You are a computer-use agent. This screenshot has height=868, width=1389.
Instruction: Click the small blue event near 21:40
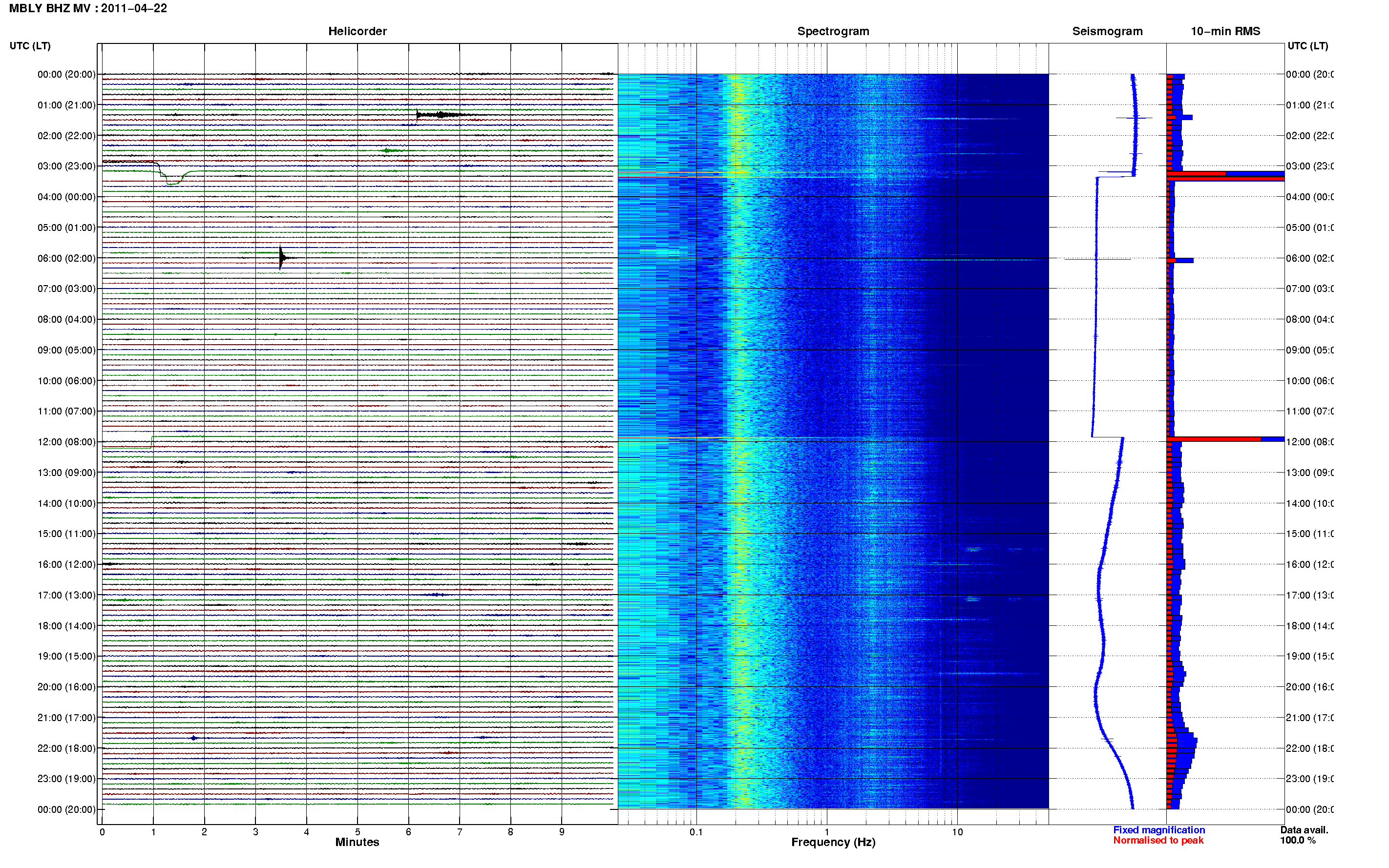[x=194, y=738]
